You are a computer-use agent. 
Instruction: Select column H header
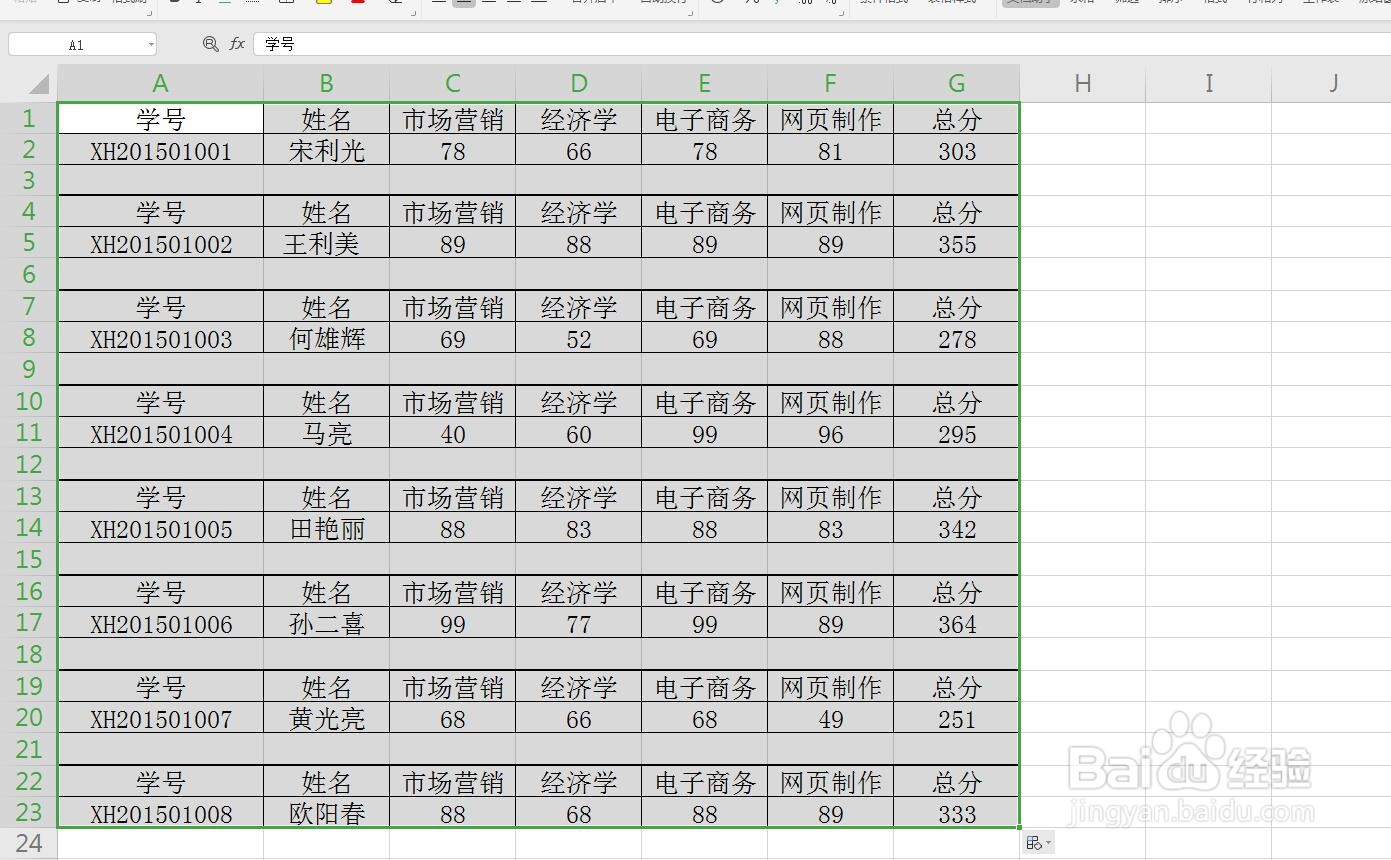[1083, 84]
